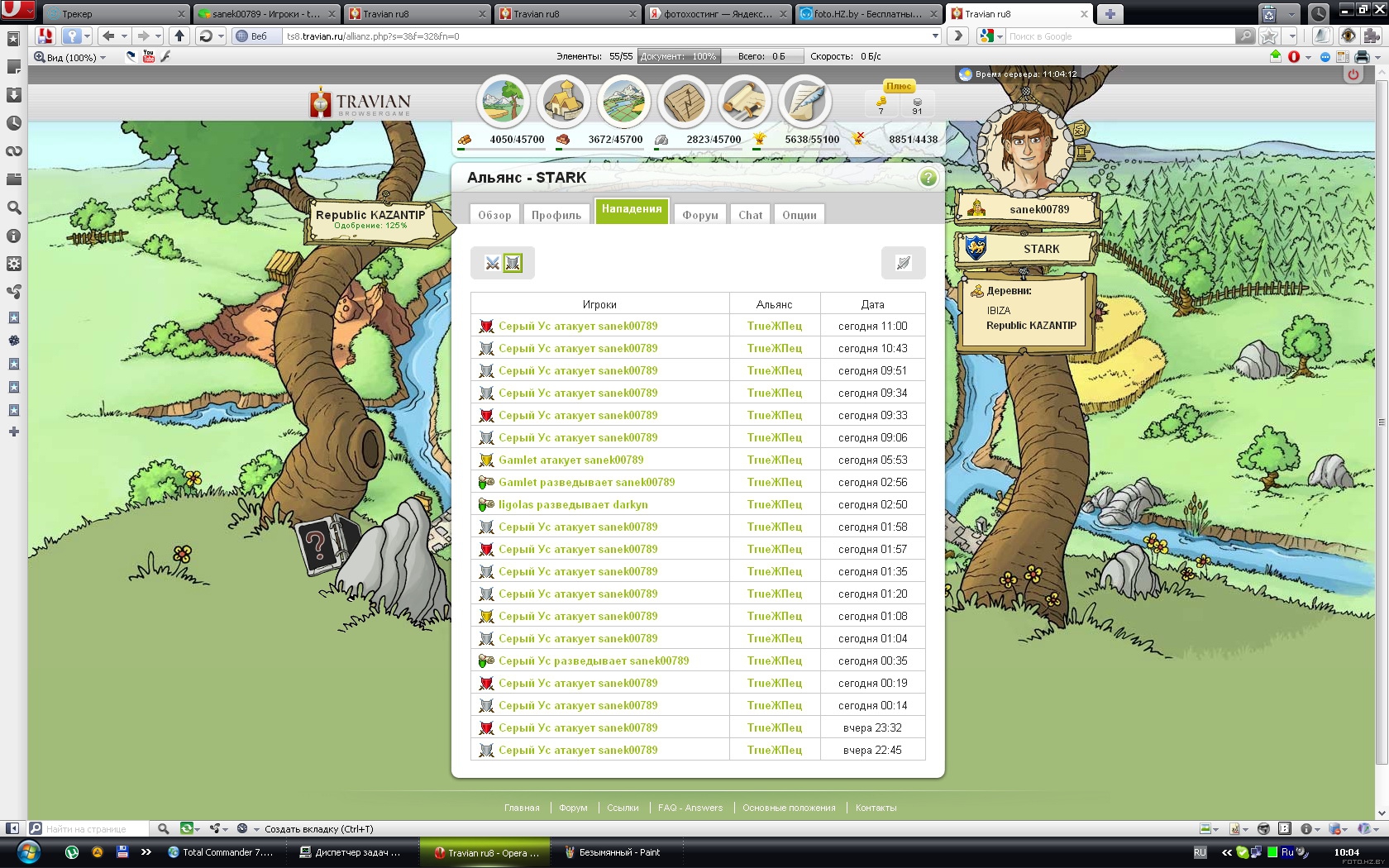Open the alliance Форум tab

point(699,215)
